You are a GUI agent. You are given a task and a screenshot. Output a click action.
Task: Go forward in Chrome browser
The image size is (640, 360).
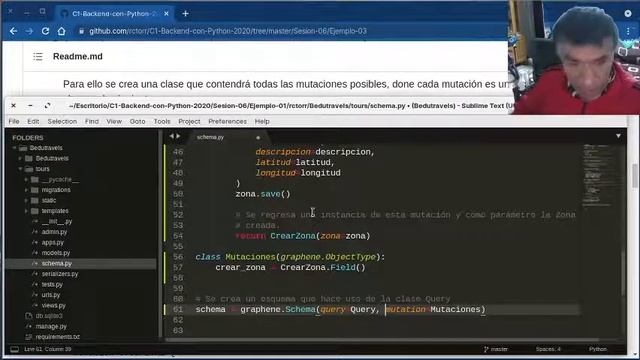(29, 31)
